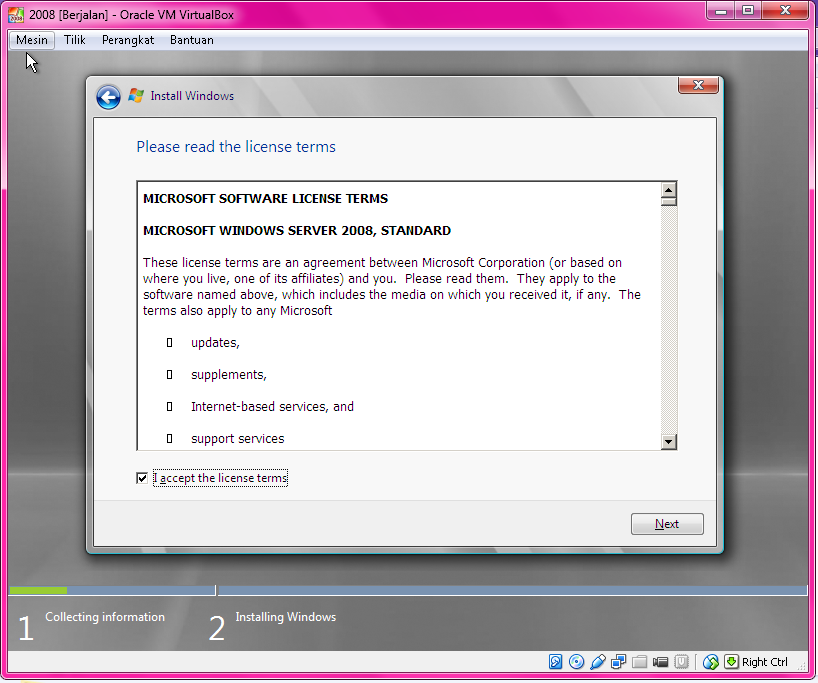Click the Installing Windows step label

coord(285,617)
